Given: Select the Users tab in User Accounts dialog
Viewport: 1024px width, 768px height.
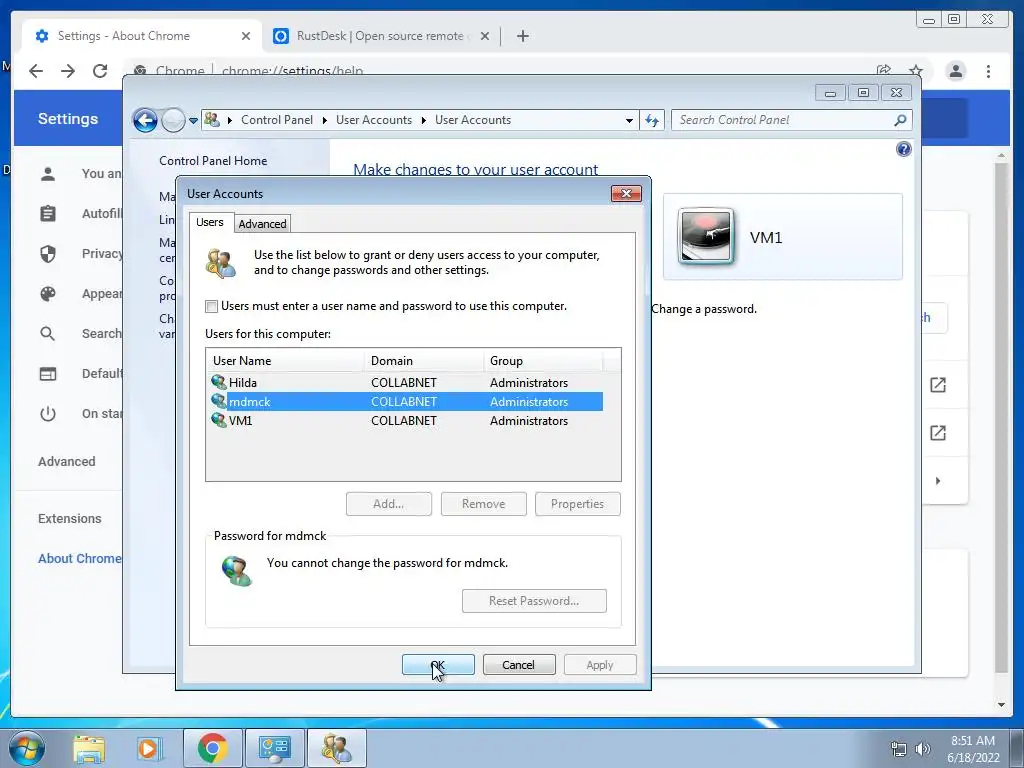Looking at the screenshot, I should [x=210, y=222].
